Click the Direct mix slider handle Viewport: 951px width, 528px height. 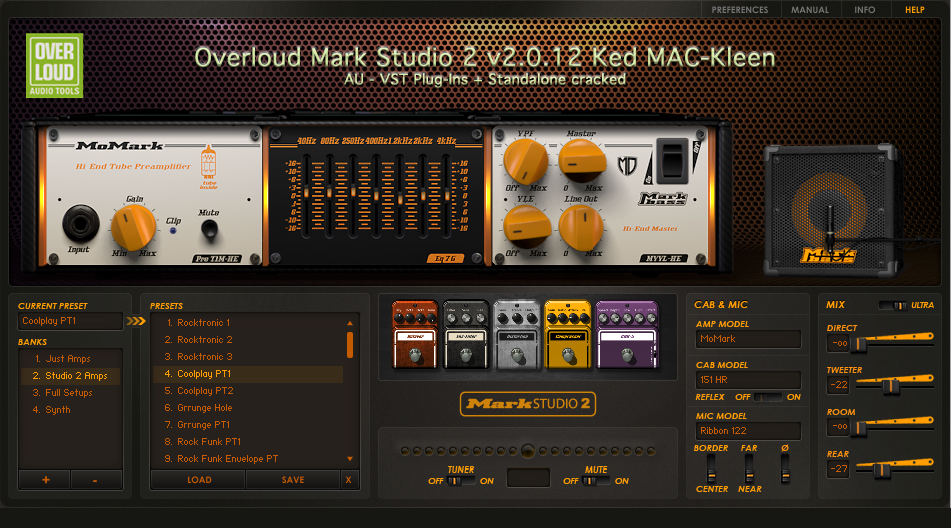pyautogui.click(x=858, y=344)
